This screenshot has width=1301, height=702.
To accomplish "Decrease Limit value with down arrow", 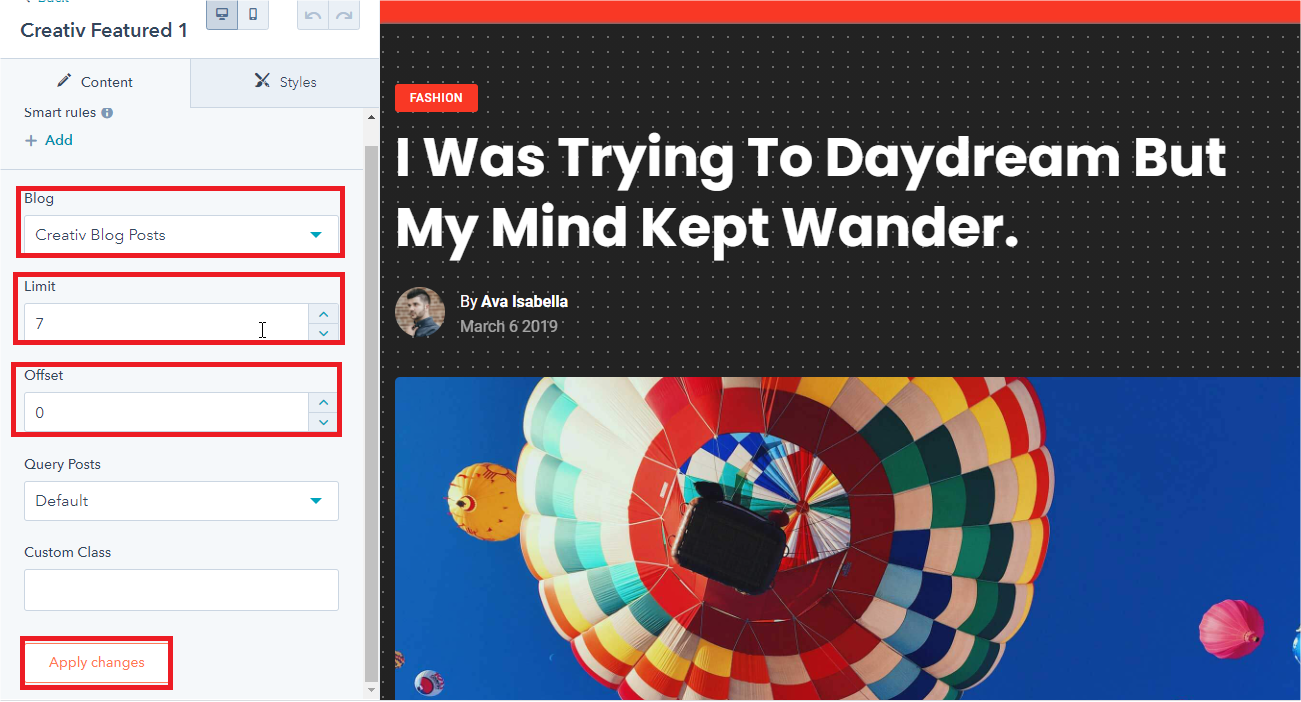I will 323,333.
